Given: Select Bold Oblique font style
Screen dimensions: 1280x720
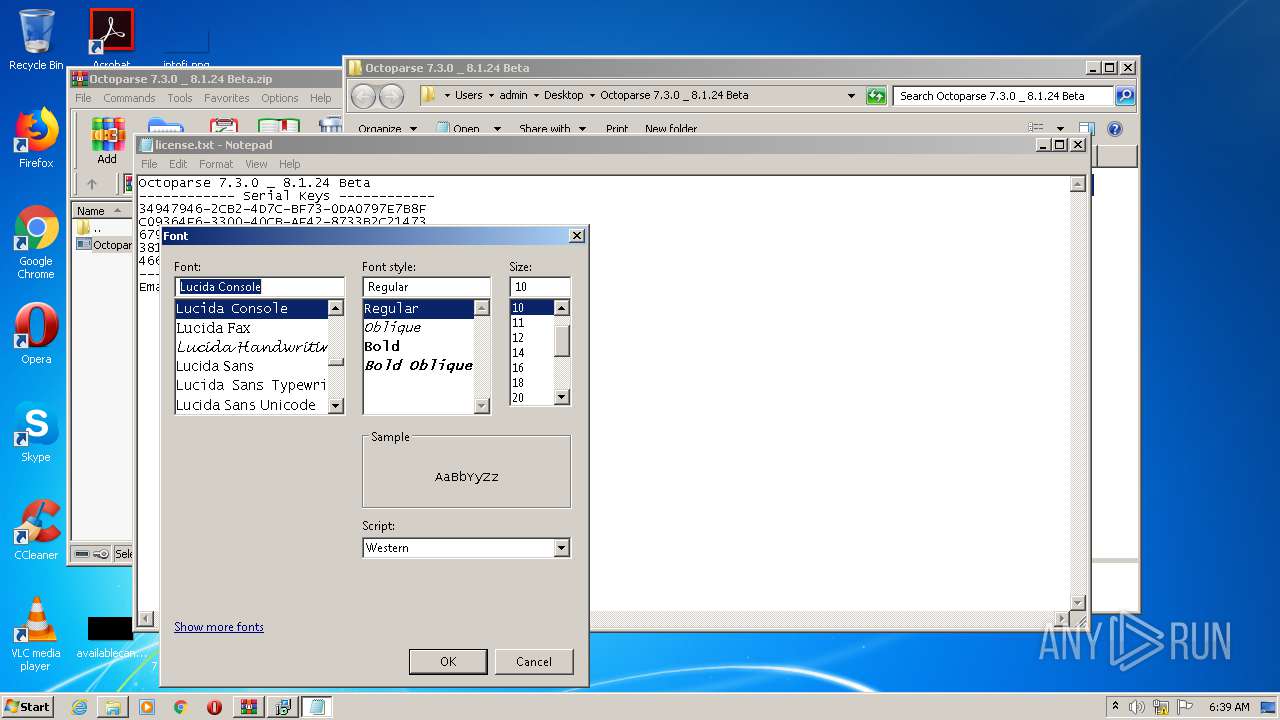Looking at the screenshot, I should pos(418,366).
